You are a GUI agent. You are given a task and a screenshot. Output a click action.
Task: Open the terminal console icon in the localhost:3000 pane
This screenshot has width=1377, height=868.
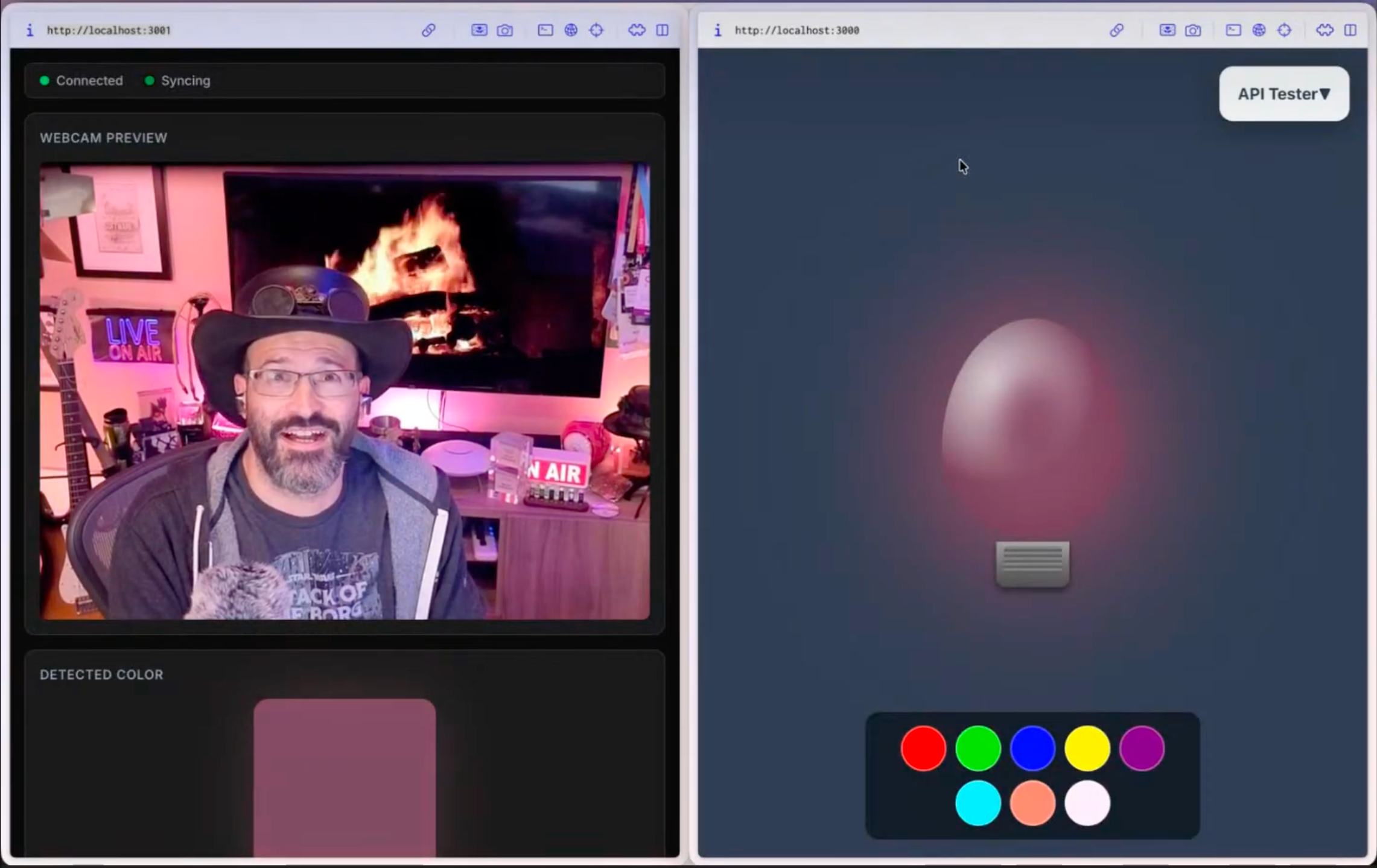pyautogui.click(x=1233, y=30)
